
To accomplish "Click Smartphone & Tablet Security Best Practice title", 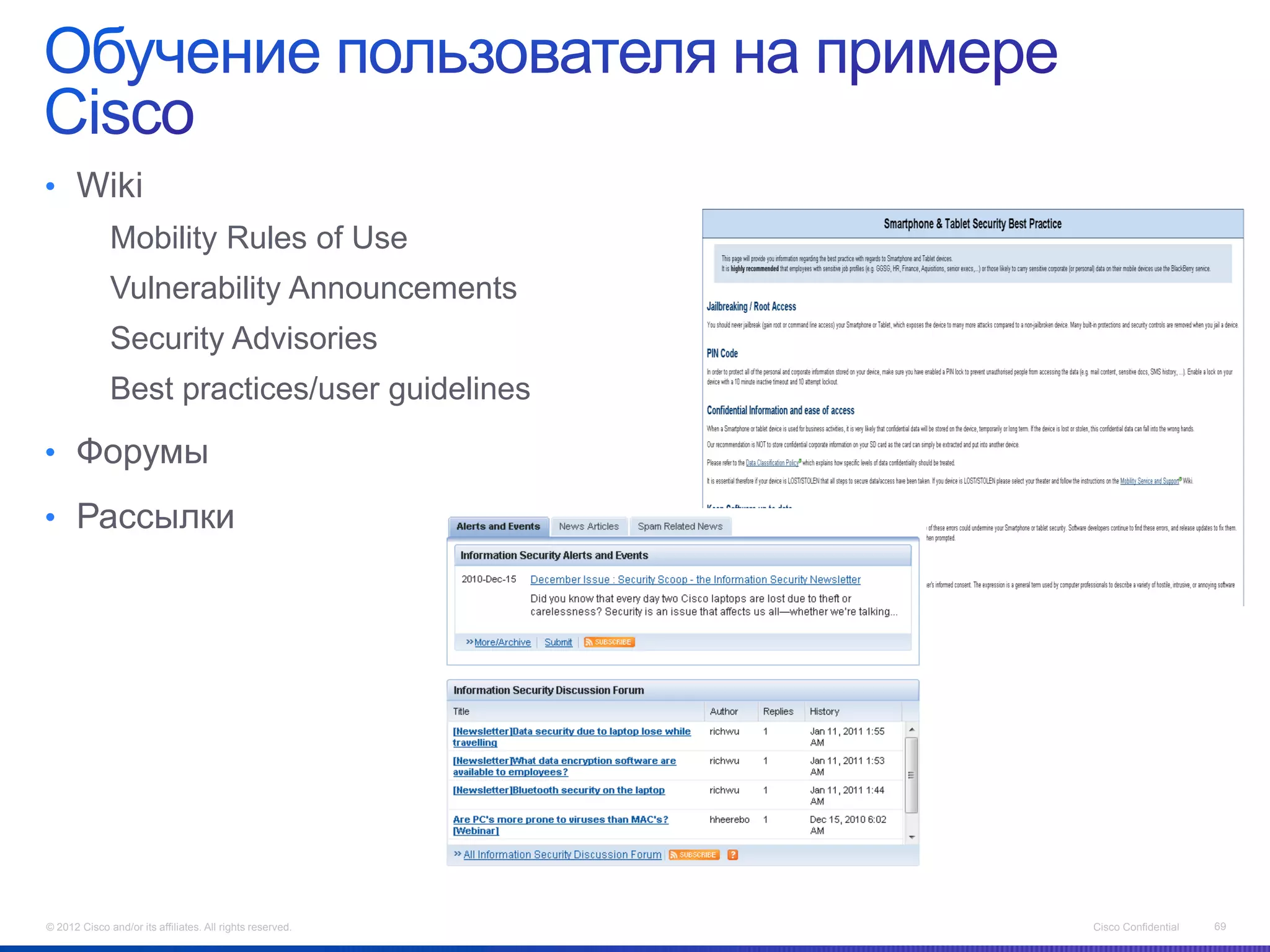I will (972, 224).
